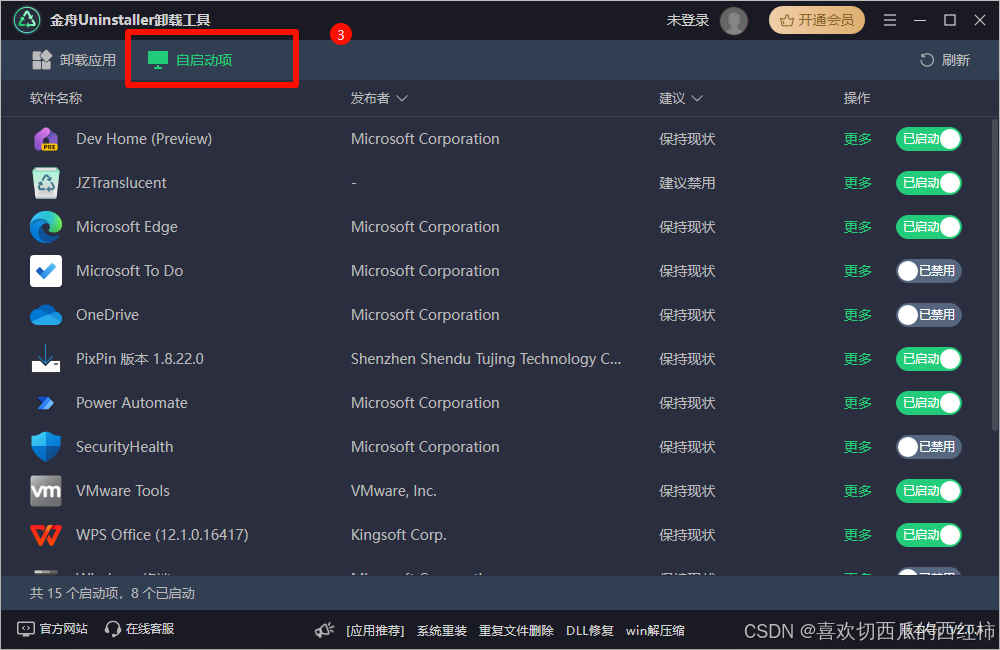Click the VMware, Inc. publisher cell
This screenshot has width=1000, height=650.
(x=393, y=491)
